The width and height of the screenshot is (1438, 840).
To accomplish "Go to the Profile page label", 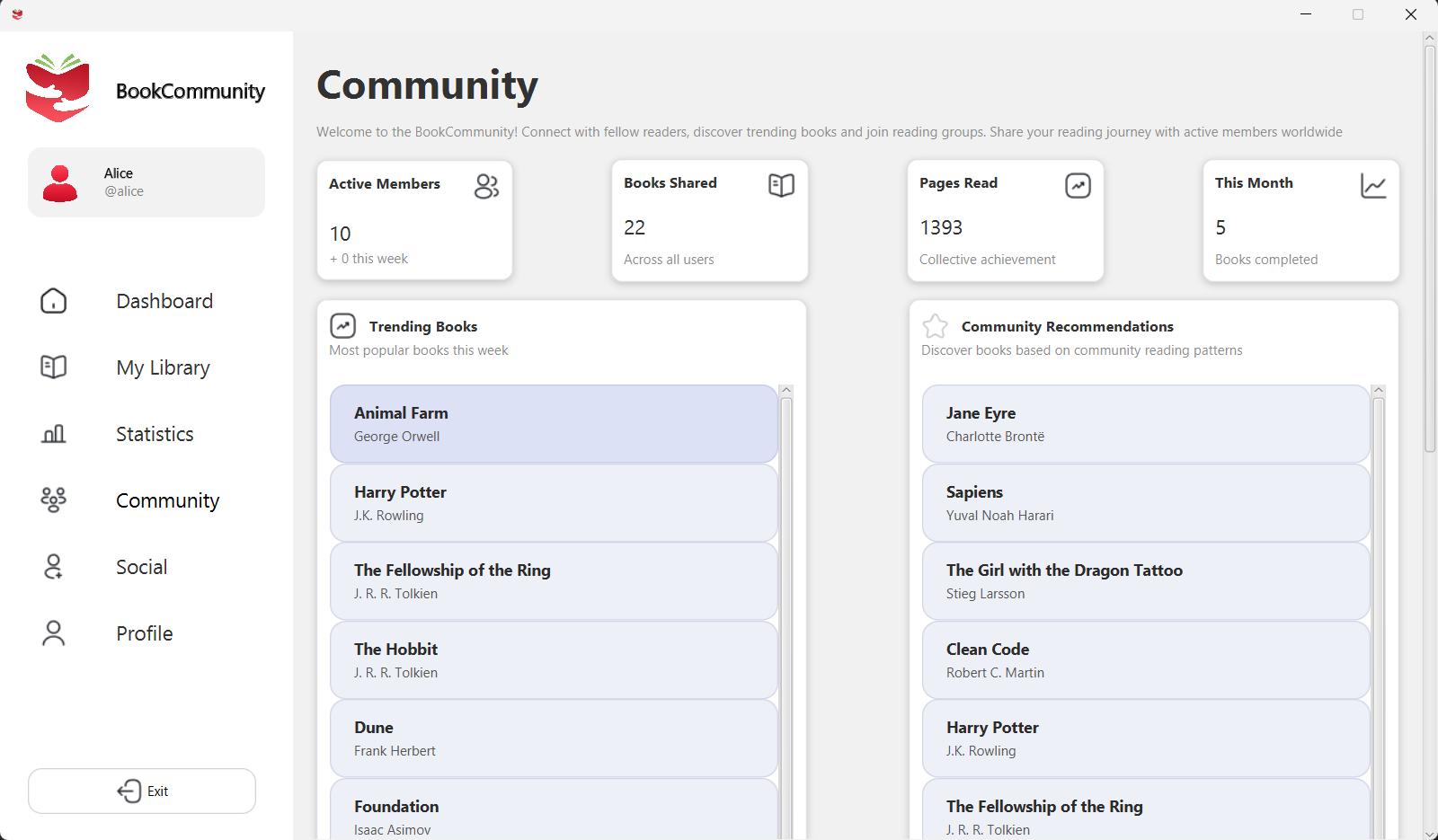I will 144,633.
